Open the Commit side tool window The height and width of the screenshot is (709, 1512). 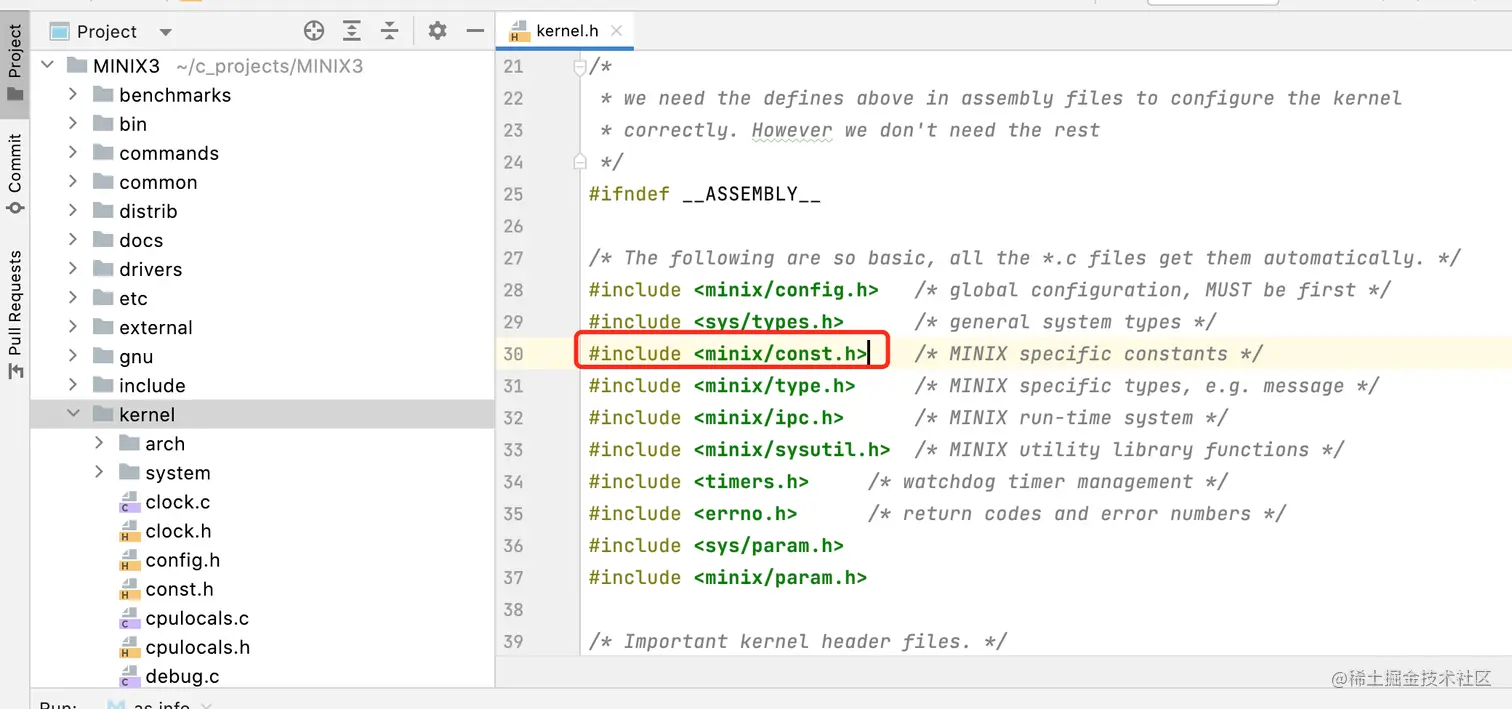click(15, 173)
